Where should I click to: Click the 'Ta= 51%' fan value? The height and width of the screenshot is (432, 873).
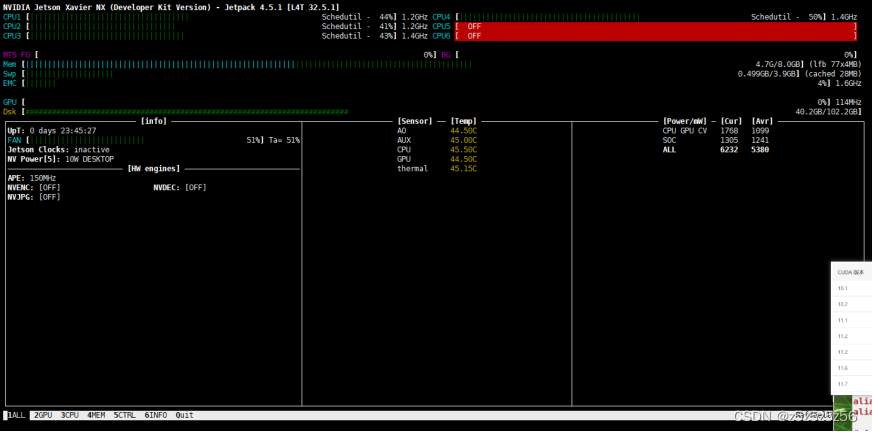point(284,140)
